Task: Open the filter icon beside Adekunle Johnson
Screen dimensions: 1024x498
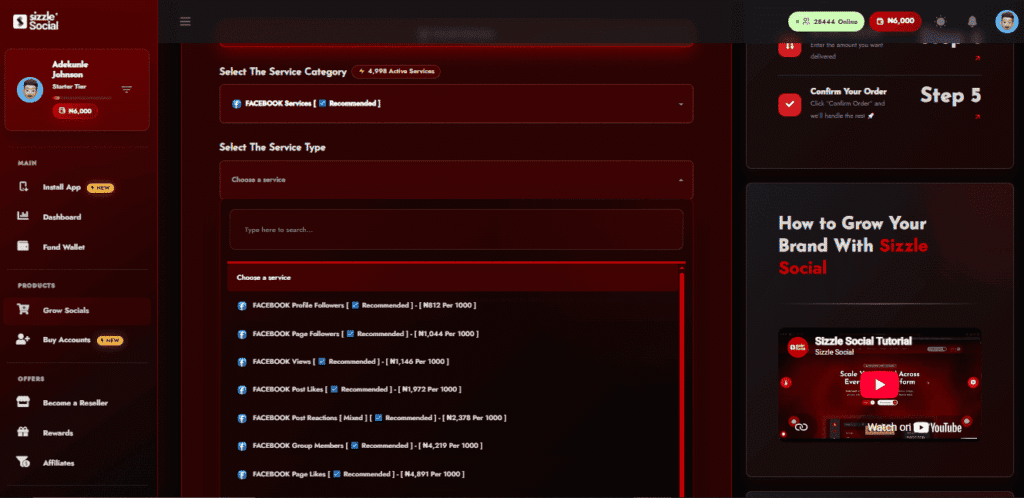Action: 127,89
